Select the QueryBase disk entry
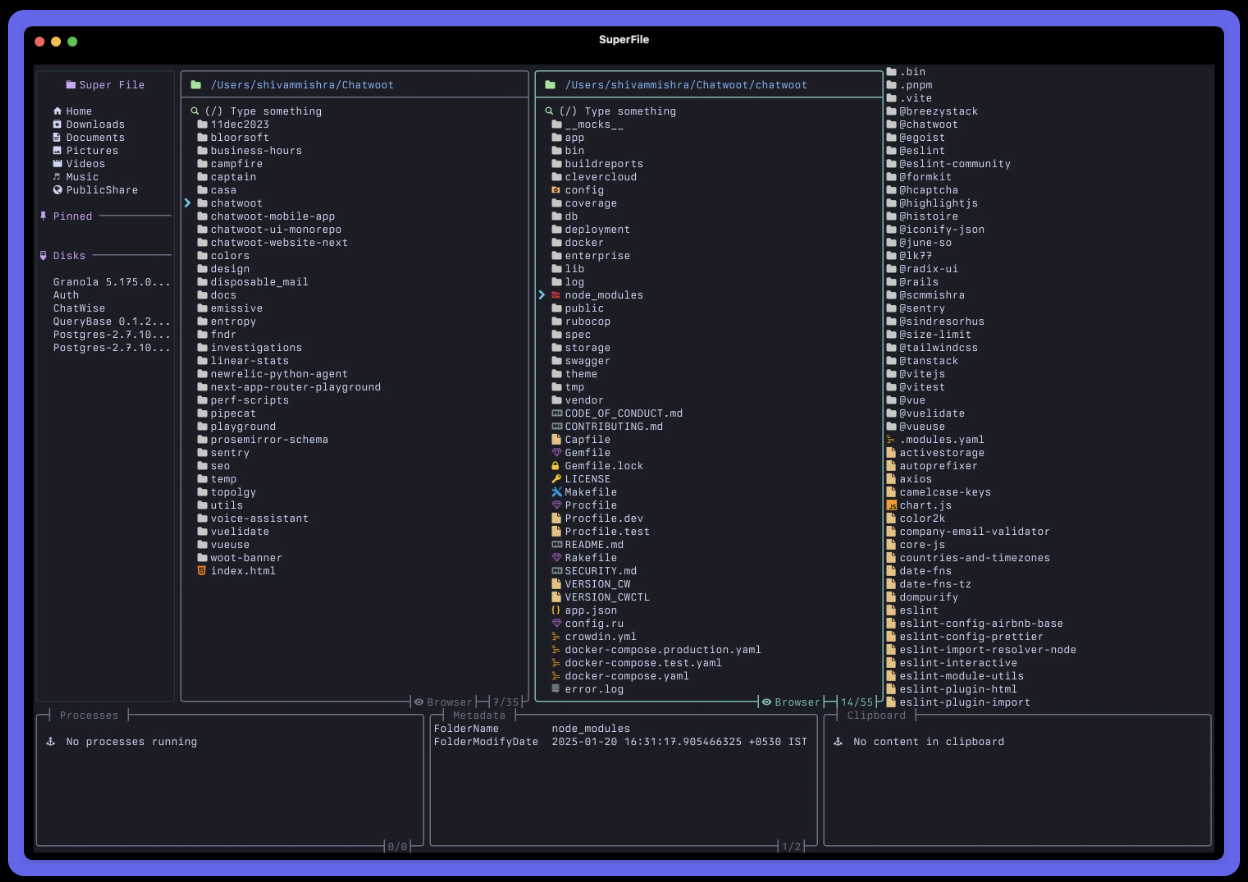This screenshot has height=882, width=1248. 112,322
